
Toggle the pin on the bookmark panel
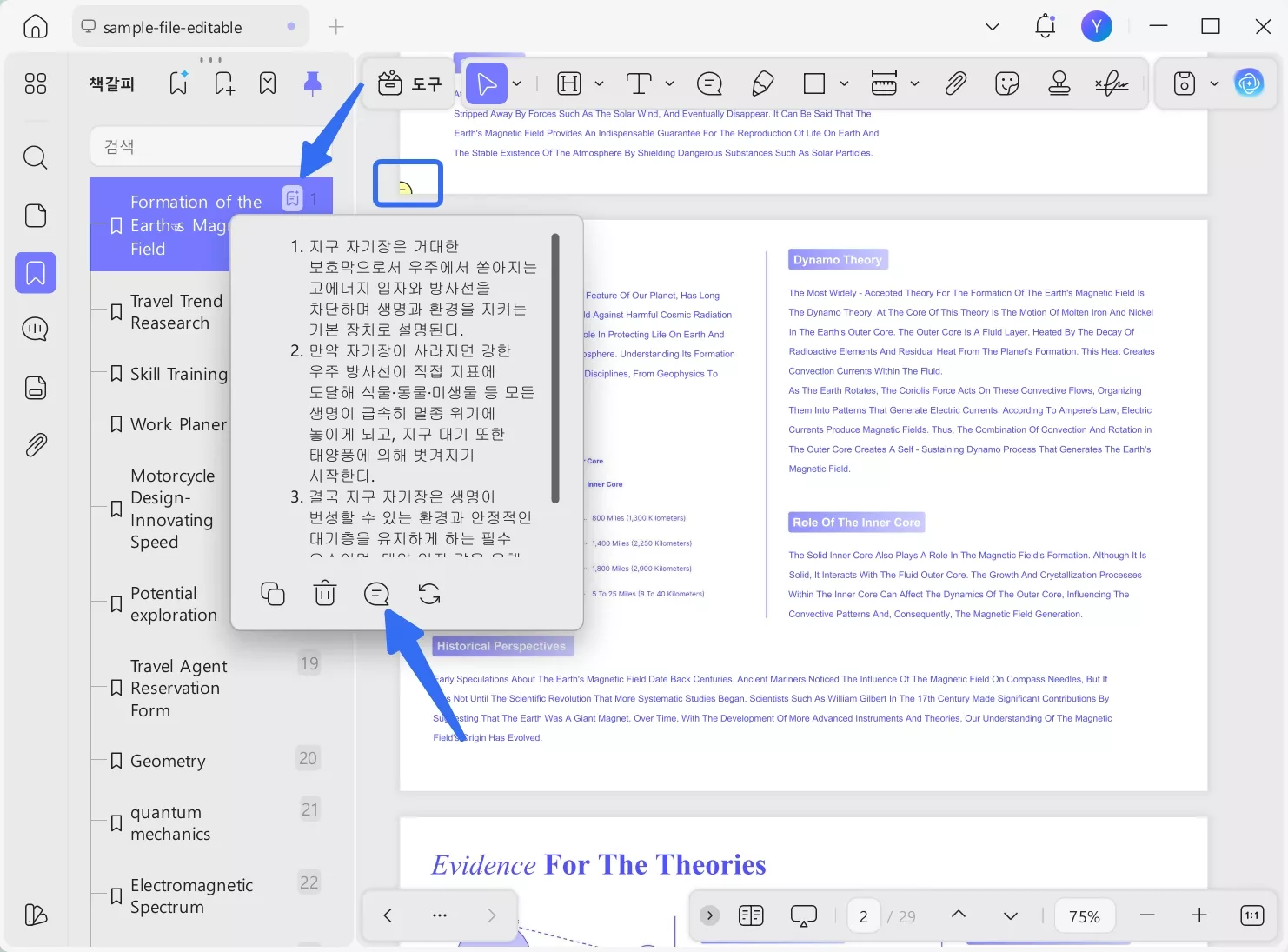(313, 83)
